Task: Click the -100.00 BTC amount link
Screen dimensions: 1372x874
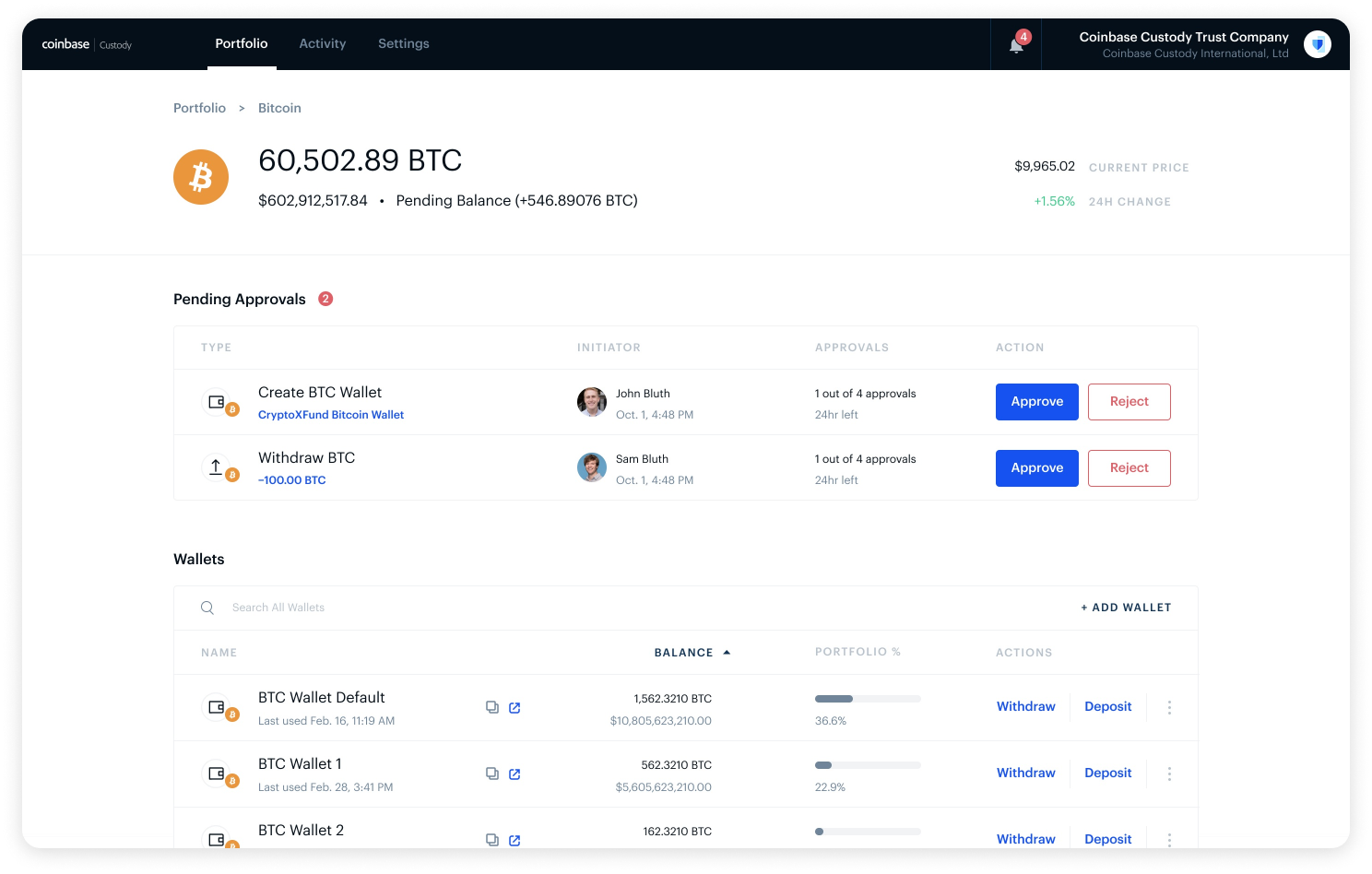Action: (x=292, y=480)
